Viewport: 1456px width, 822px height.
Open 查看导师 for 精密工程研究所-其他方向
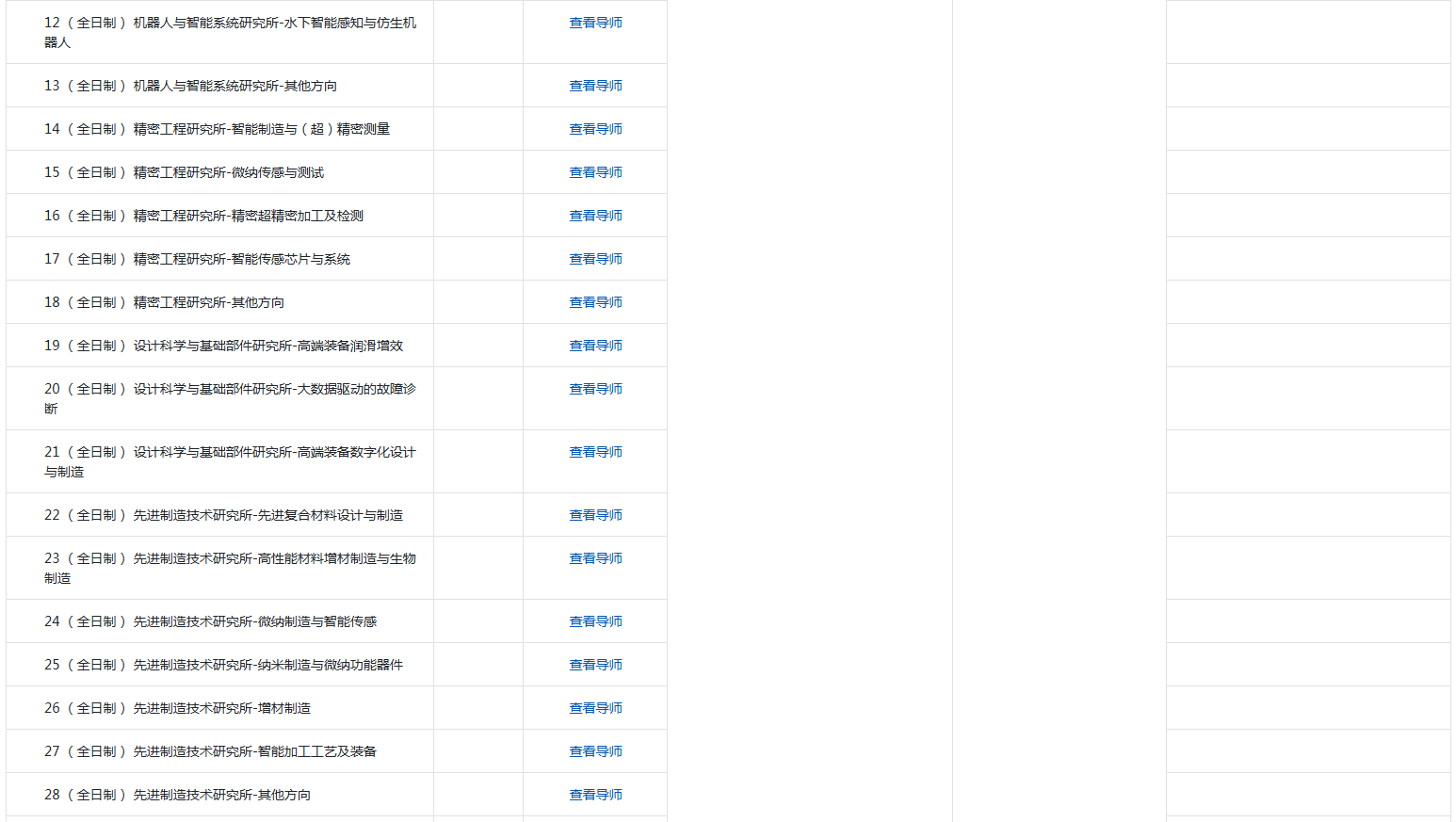594,302
